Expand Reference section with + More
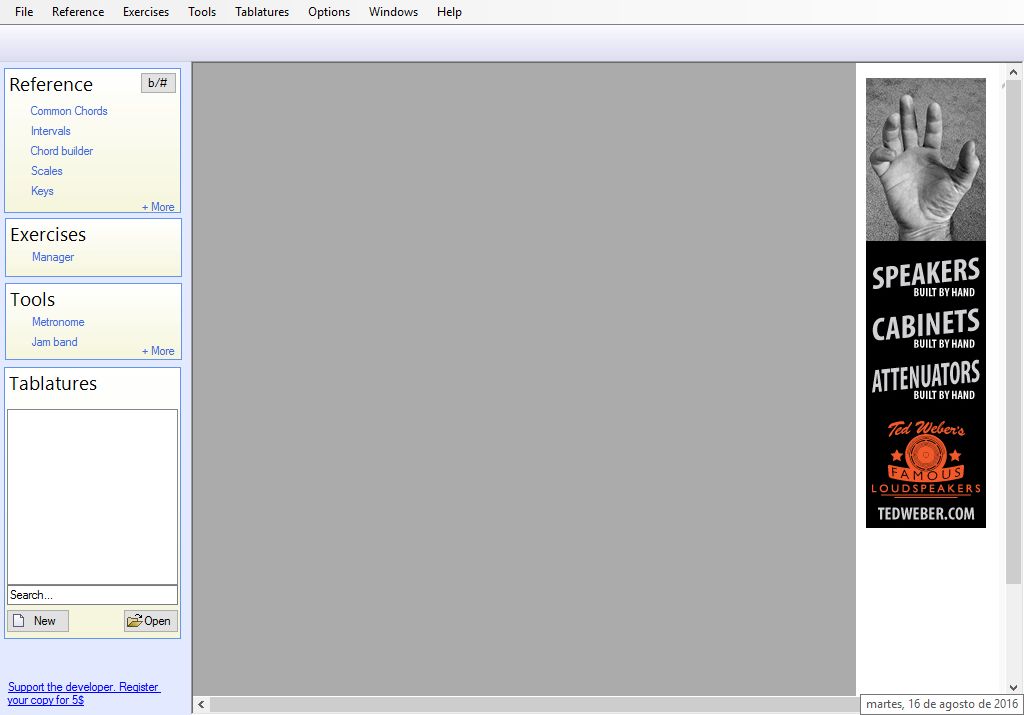This screenshot has width=1024, height=715. 158,207
